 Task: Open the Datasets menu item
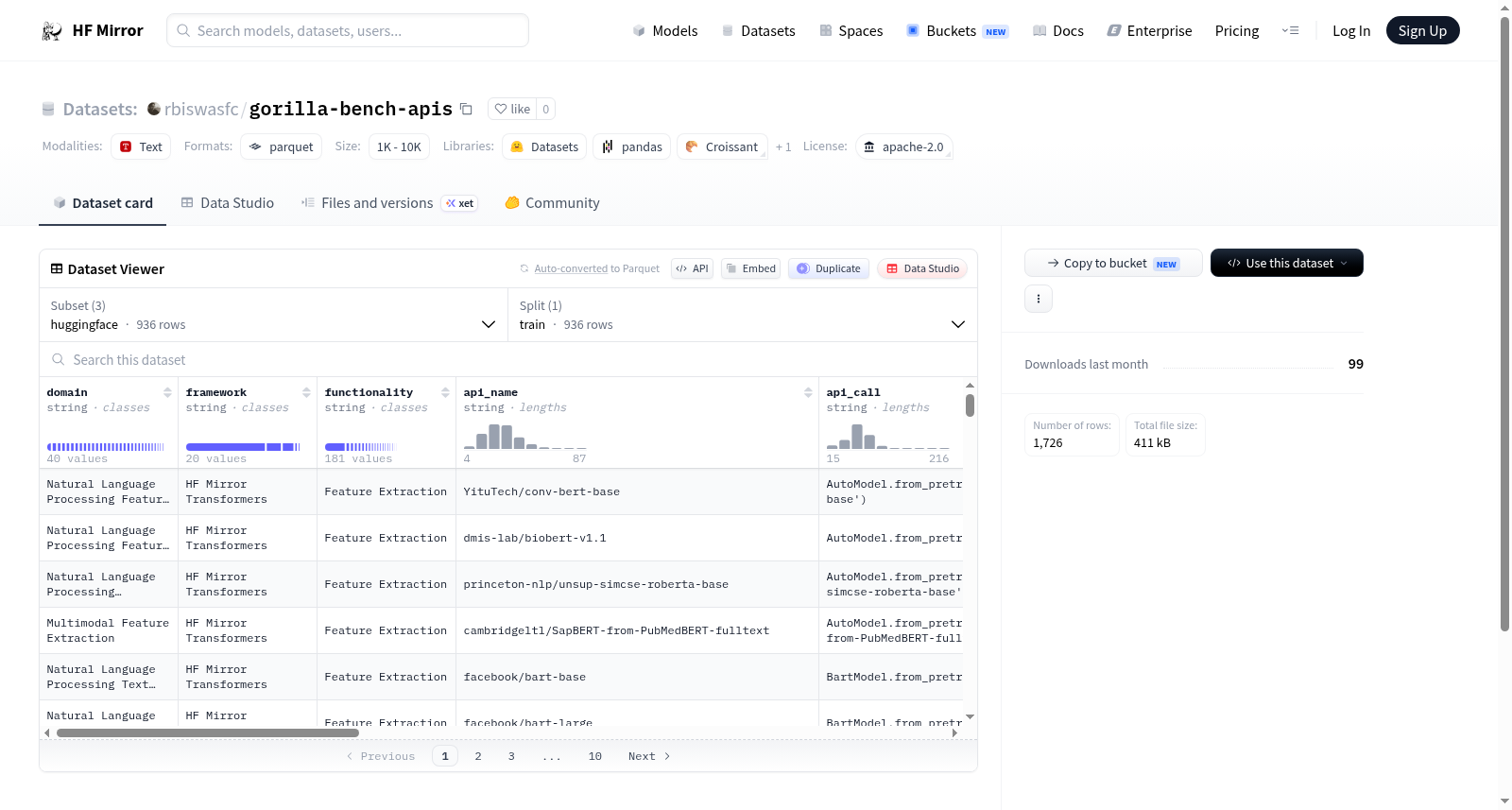pos(759,31)
